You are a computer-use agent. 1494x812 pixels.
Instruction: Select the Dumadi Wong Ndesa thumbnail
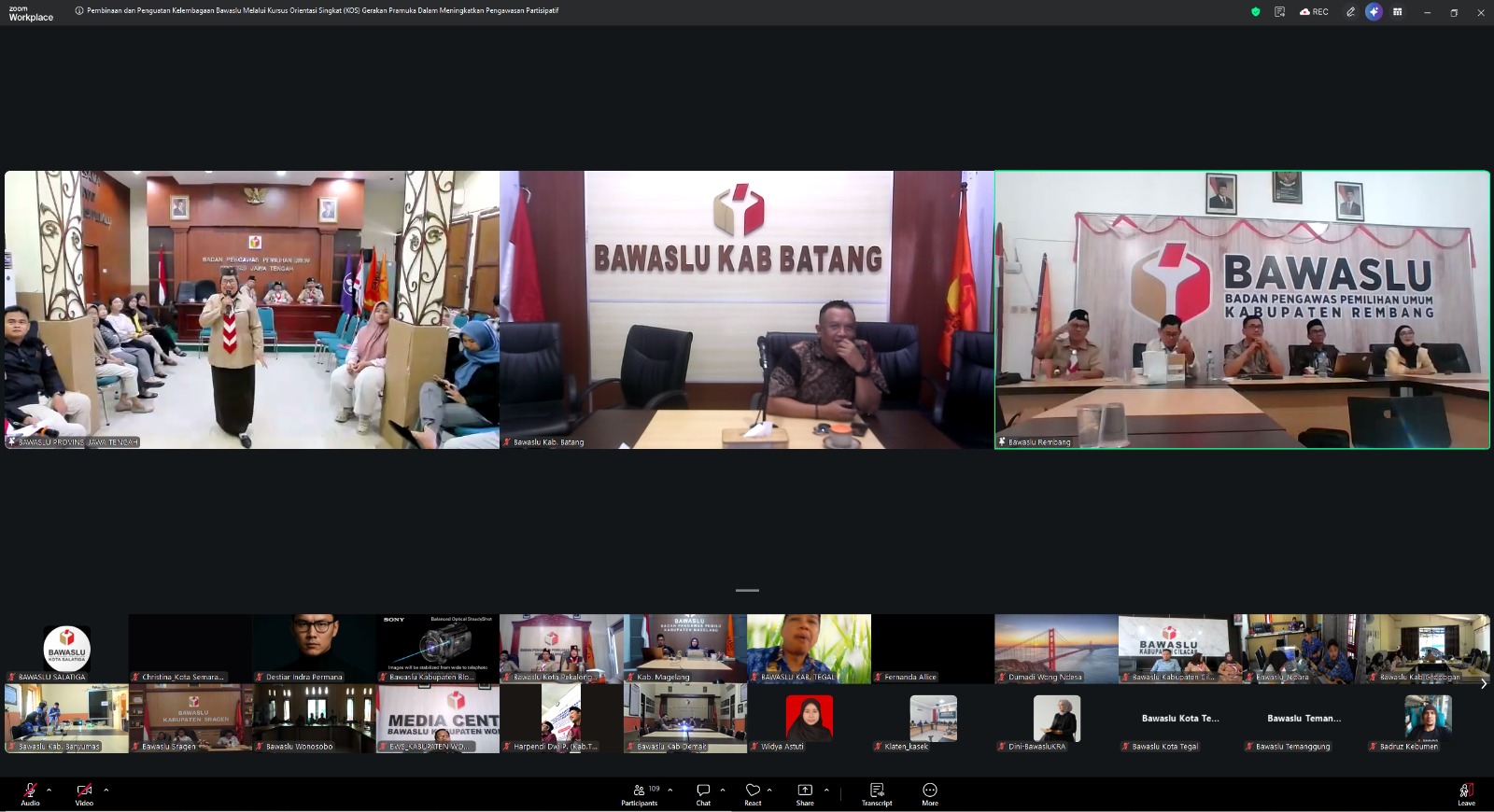tap(1056, 649)
